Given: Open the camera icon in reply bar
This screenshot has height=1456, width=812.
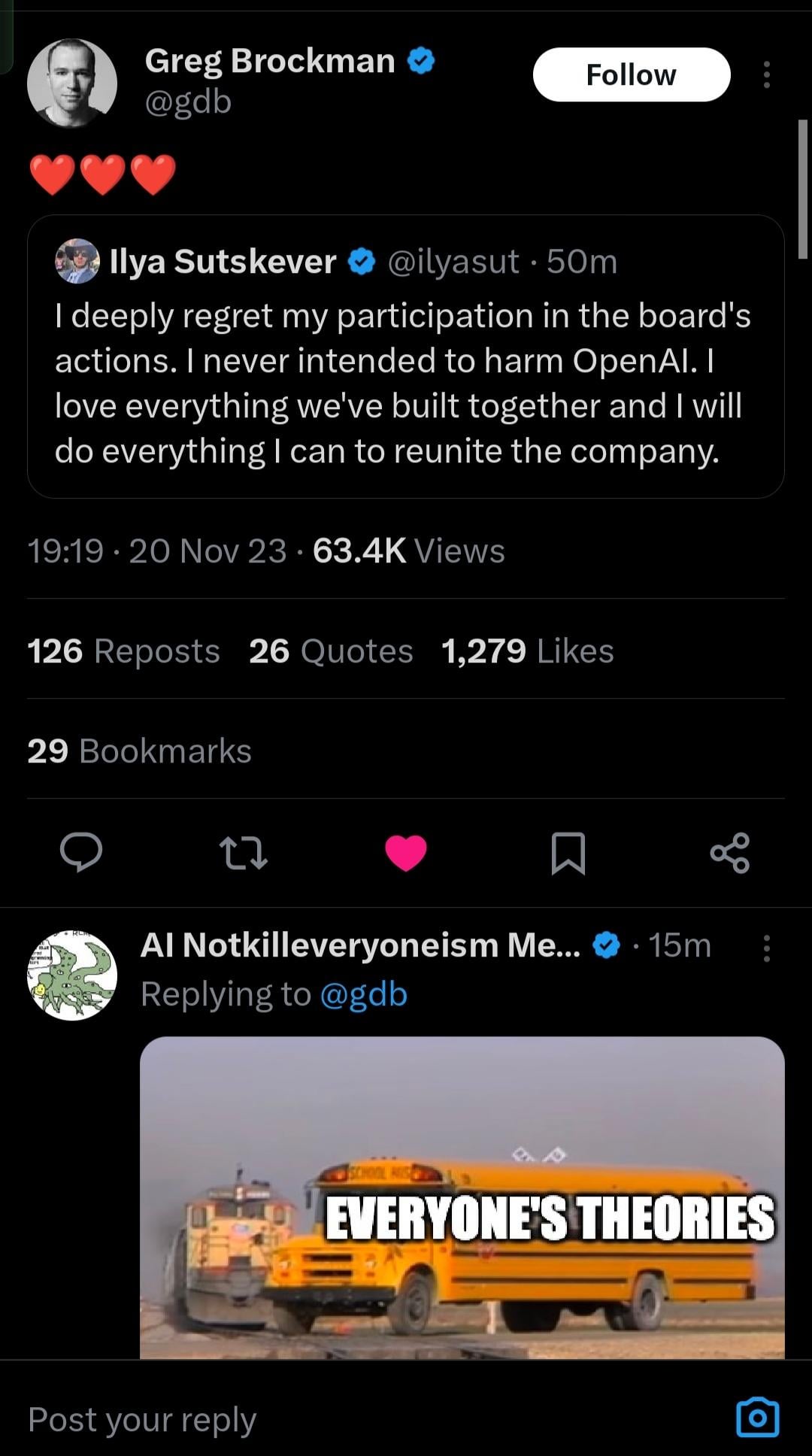Looking at the screenshot, I should 757,1418.
